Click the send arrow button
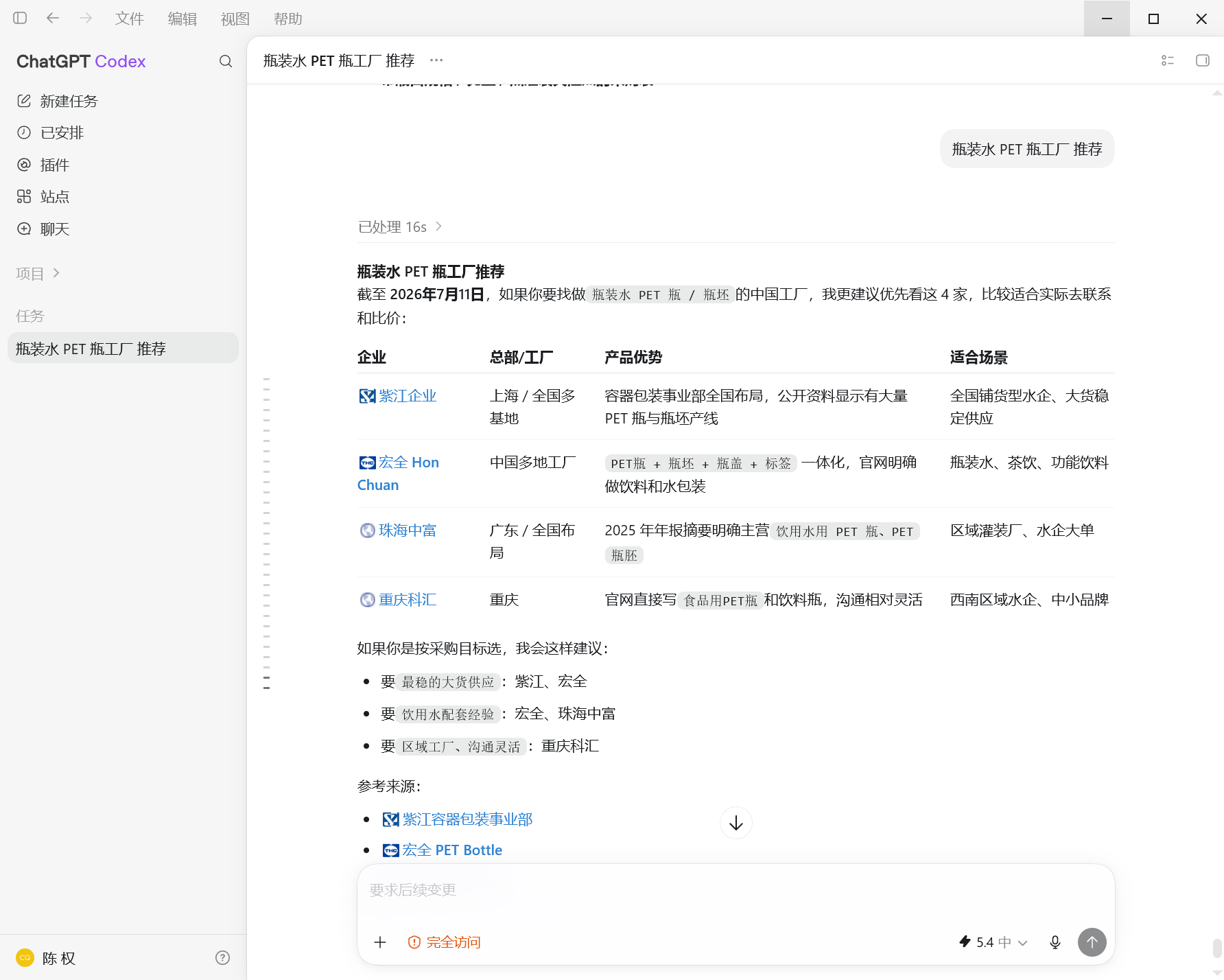The height and width of the screenshot is (980, 1224). click(x=1092, y=942)
